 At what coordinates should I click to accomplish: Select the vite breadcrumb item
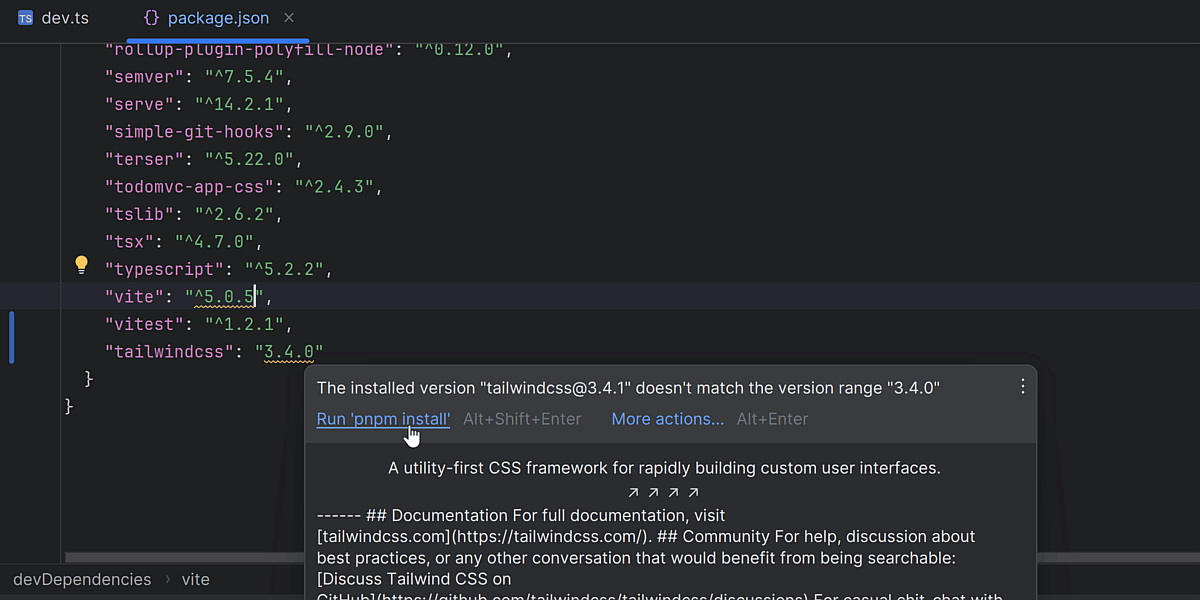(x=195, y=579)
